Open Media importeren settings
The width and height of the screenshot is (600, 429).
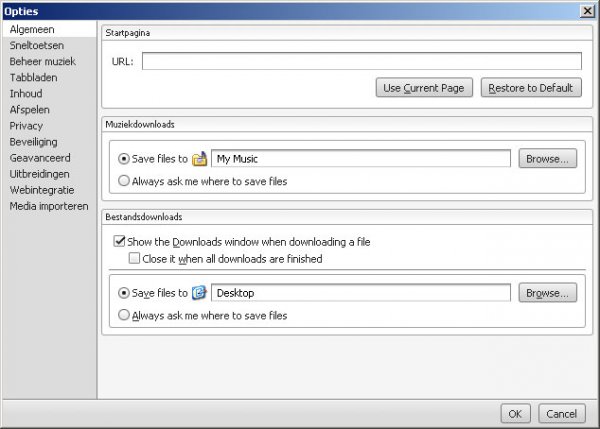[x=49, y=206]
